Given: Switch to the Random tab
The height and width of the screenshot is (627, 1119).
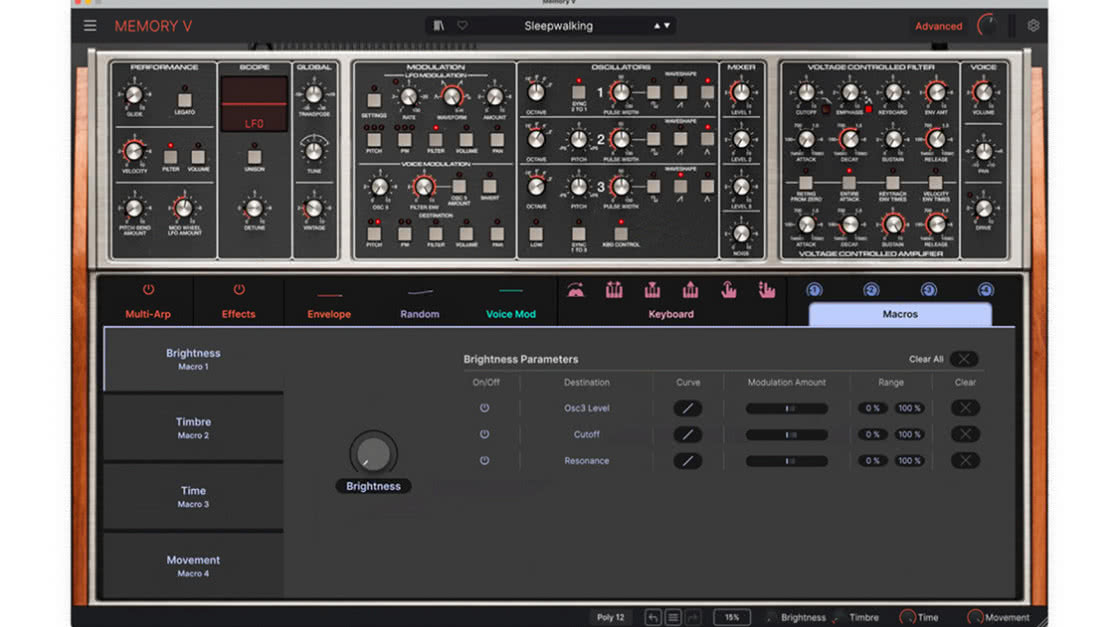Looking at the screenshot, I should [420, 314].
